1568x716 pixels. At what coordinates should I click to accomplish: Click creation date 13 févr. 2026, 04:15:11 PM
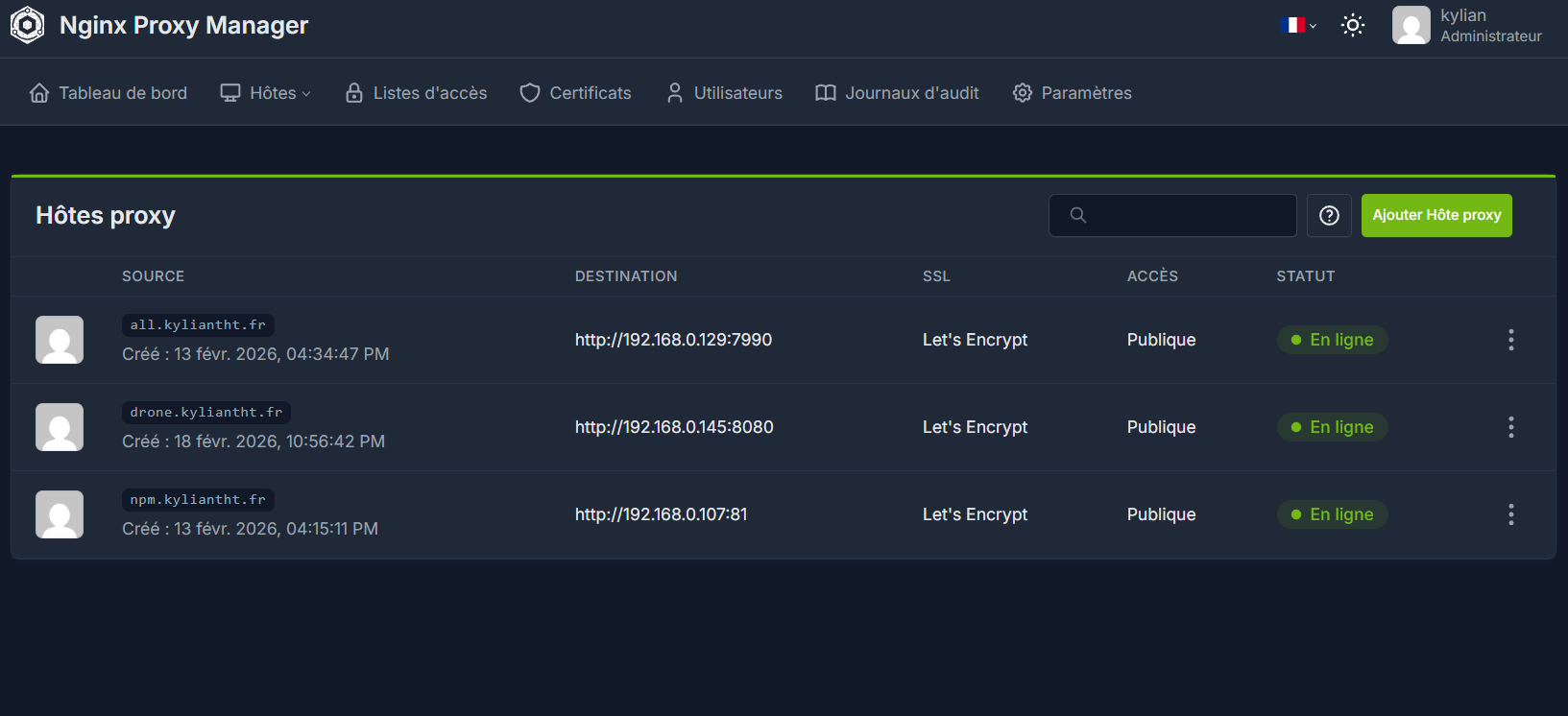(x=276, y=529)
